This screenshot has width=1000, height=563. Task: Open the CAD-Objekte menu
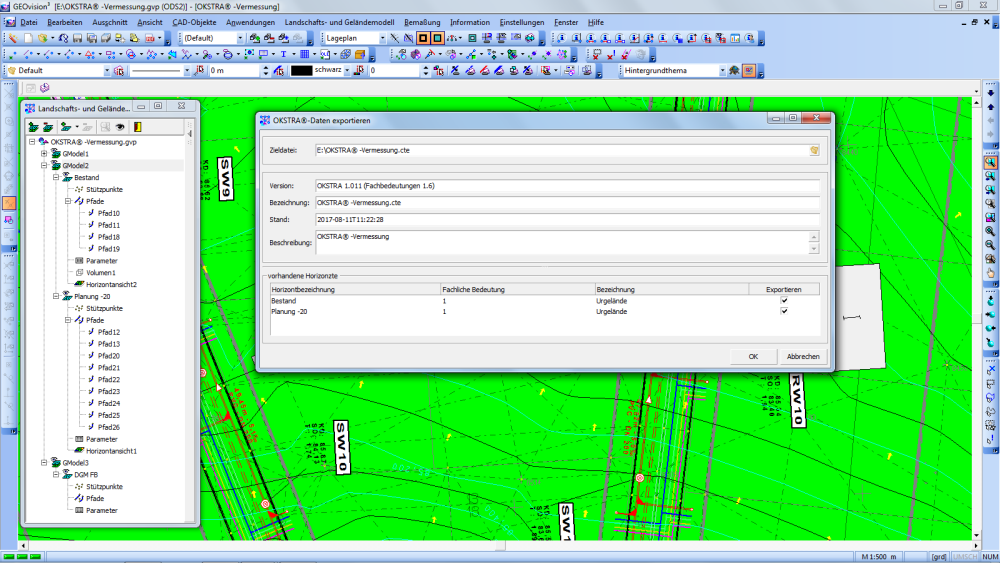194,22
